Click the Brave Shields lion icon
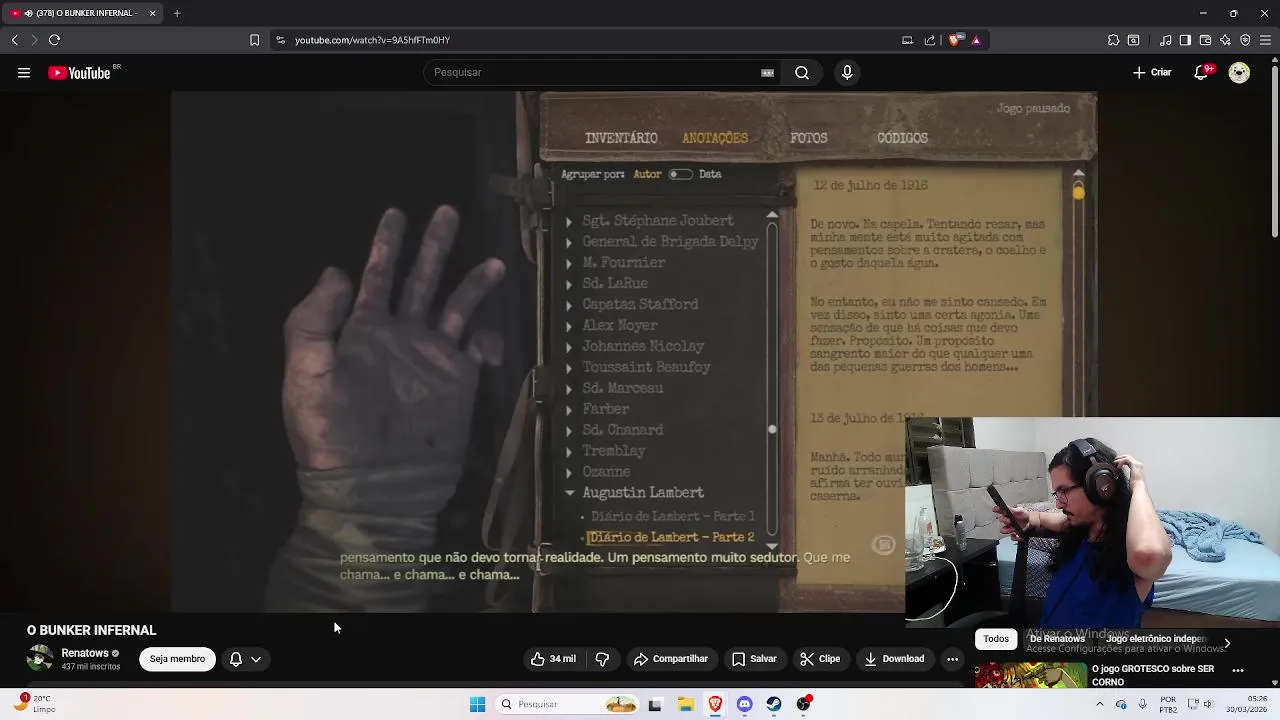This screenshot has width=1280, height=720. [954, 40]
